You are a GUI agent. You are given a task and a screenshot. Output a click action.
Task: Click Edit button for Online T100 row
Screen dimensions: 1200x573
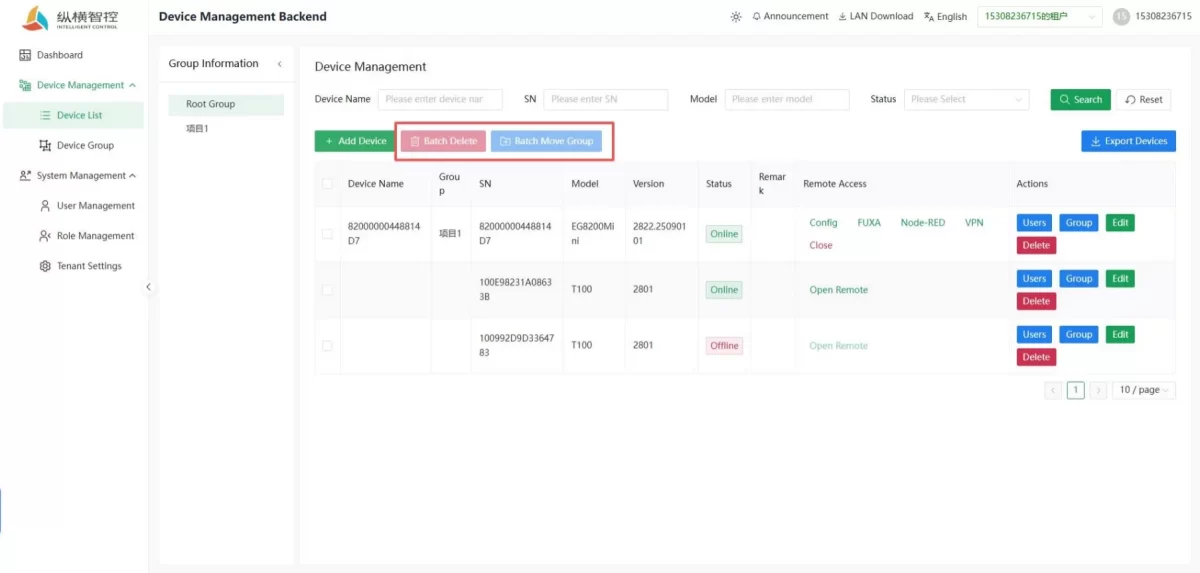point(1120,279)
